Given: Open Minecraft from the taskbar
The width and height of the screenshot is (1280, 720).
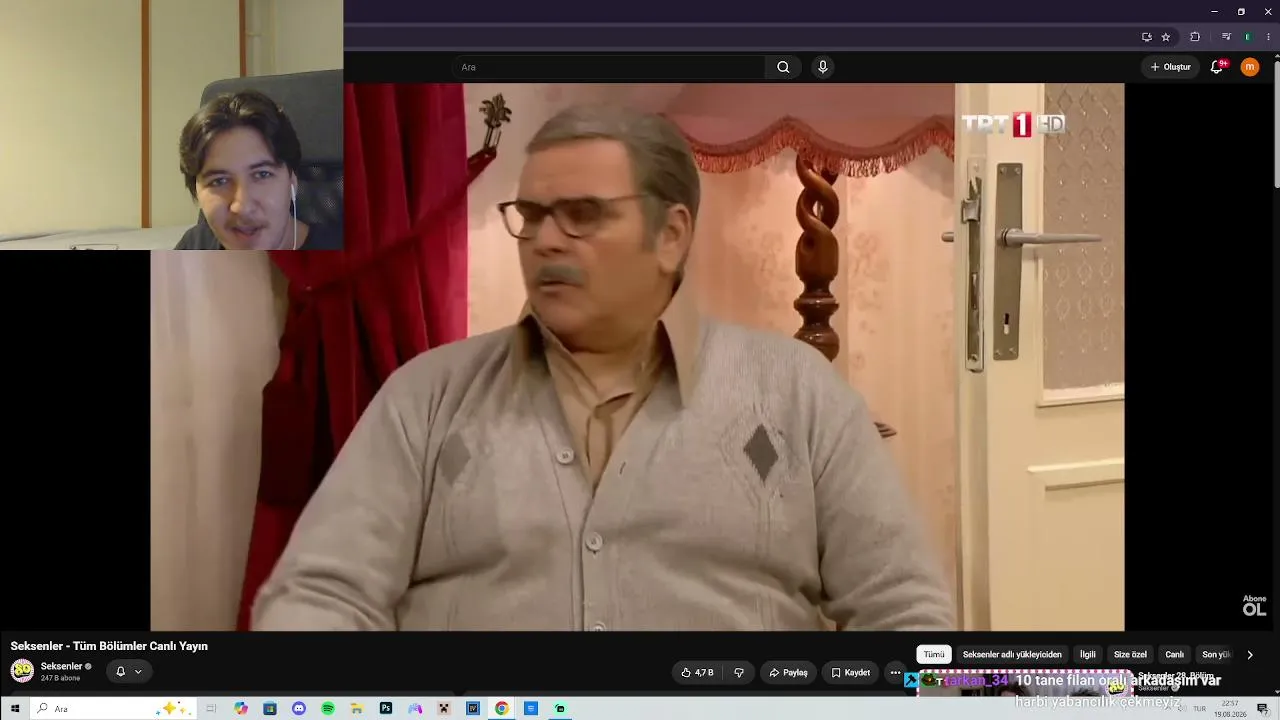Looking at the screenshot, I should (444, 709).
